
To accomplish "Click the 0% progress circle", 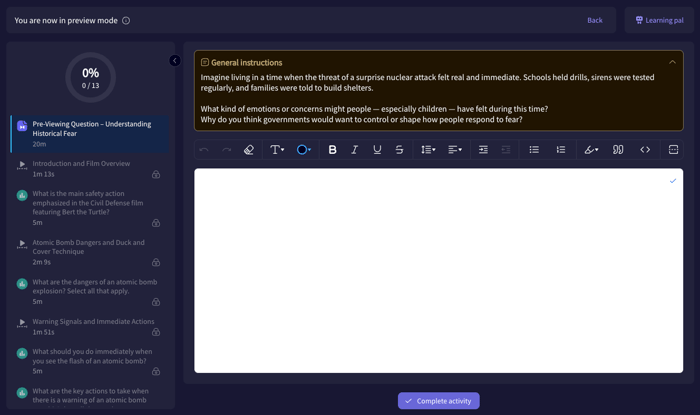I will click(x=91, y=78).
